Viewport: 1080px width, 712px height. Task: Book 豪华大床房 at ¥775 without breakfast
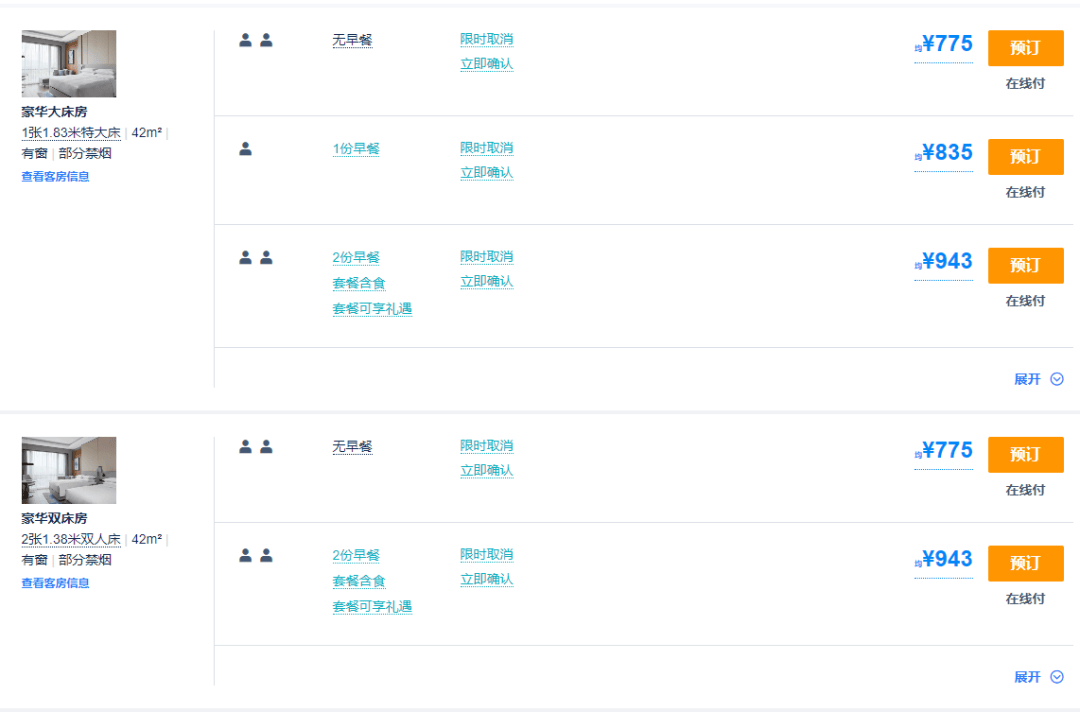(1026, 48)
